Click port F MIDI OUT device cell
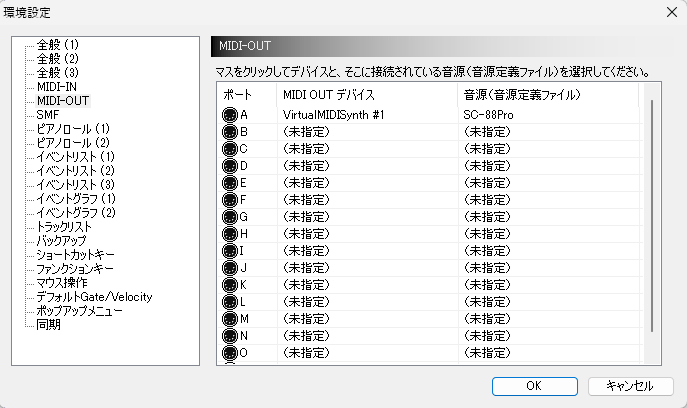687x408 pixels. pos(367,200)
